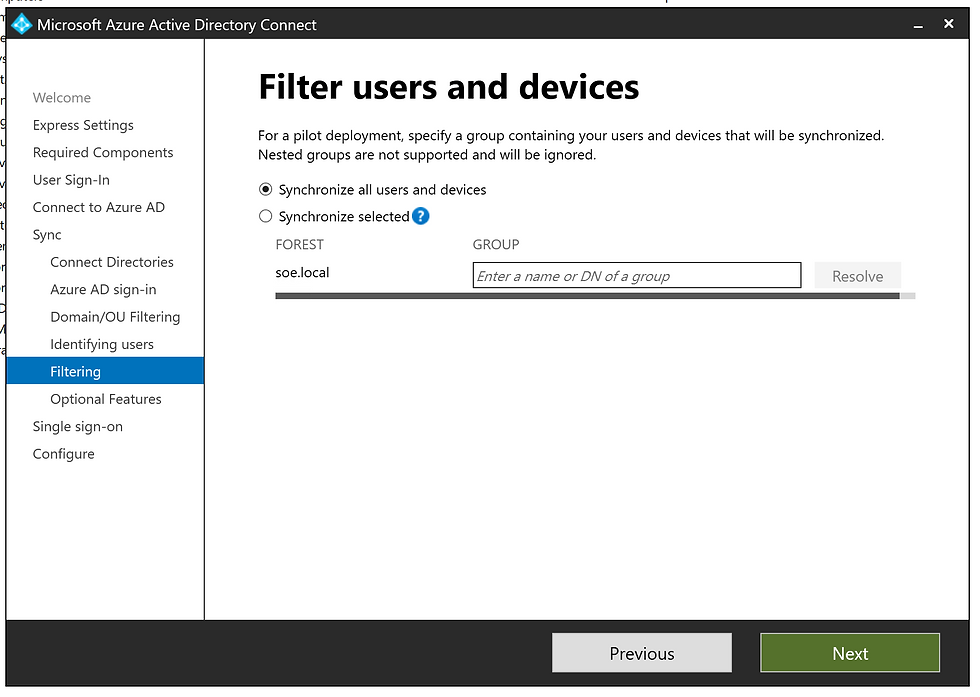This screenshot has height=697, width=980.
Task: Select the highlighted Filtering step
Action: pyautogui.click(x=105, y=371)
